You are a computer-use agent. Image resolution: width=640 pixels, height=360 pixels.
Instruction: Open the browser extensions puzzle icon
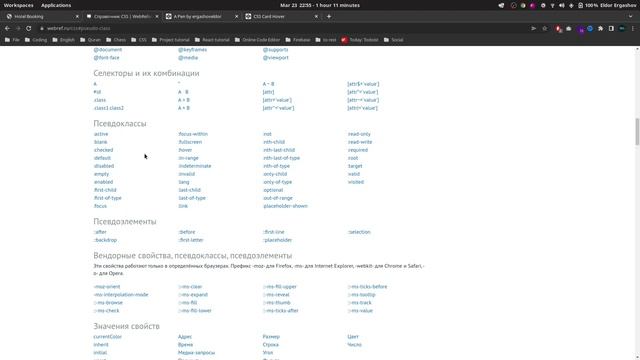pyautogui.click(x=600, y=29)
